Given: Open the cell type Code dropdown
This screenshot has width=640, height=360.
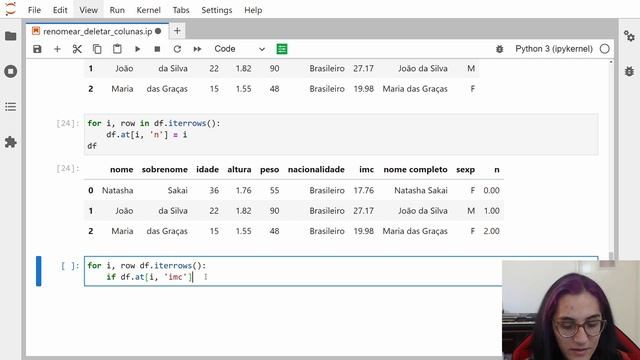Looking at the screenshot, I should click(240, 49).
